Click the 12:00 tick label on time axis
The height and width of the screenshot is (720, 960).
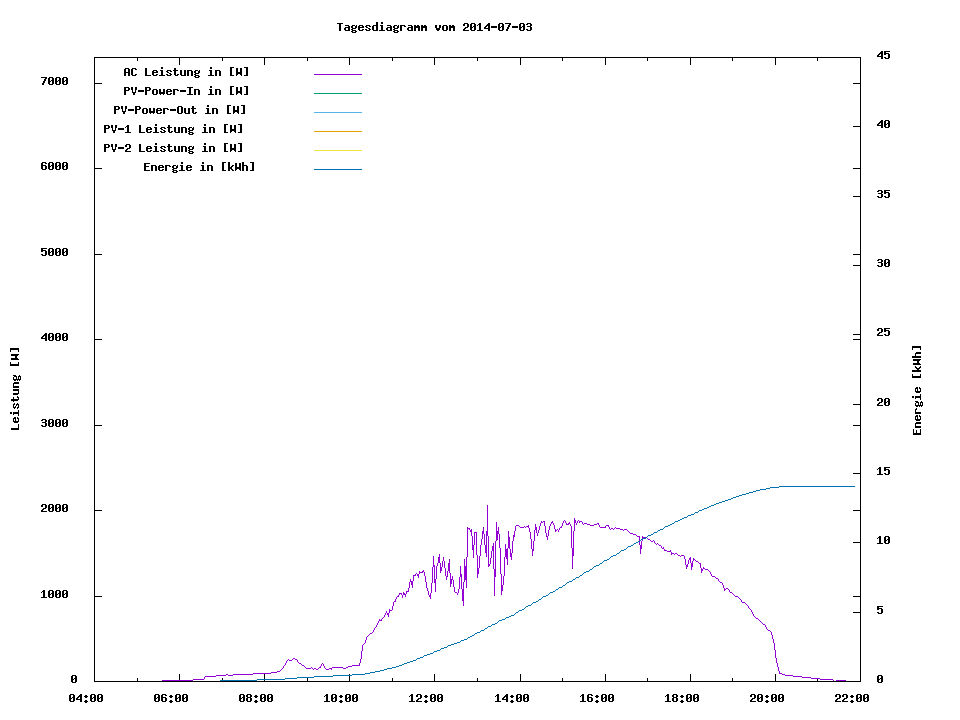(x=426, y=699)
